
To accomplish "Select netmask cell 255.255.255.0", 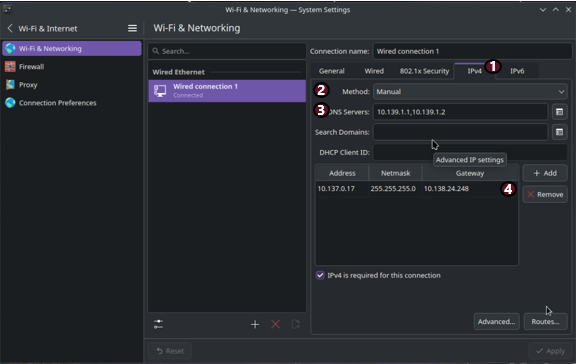I will (395, 189).
